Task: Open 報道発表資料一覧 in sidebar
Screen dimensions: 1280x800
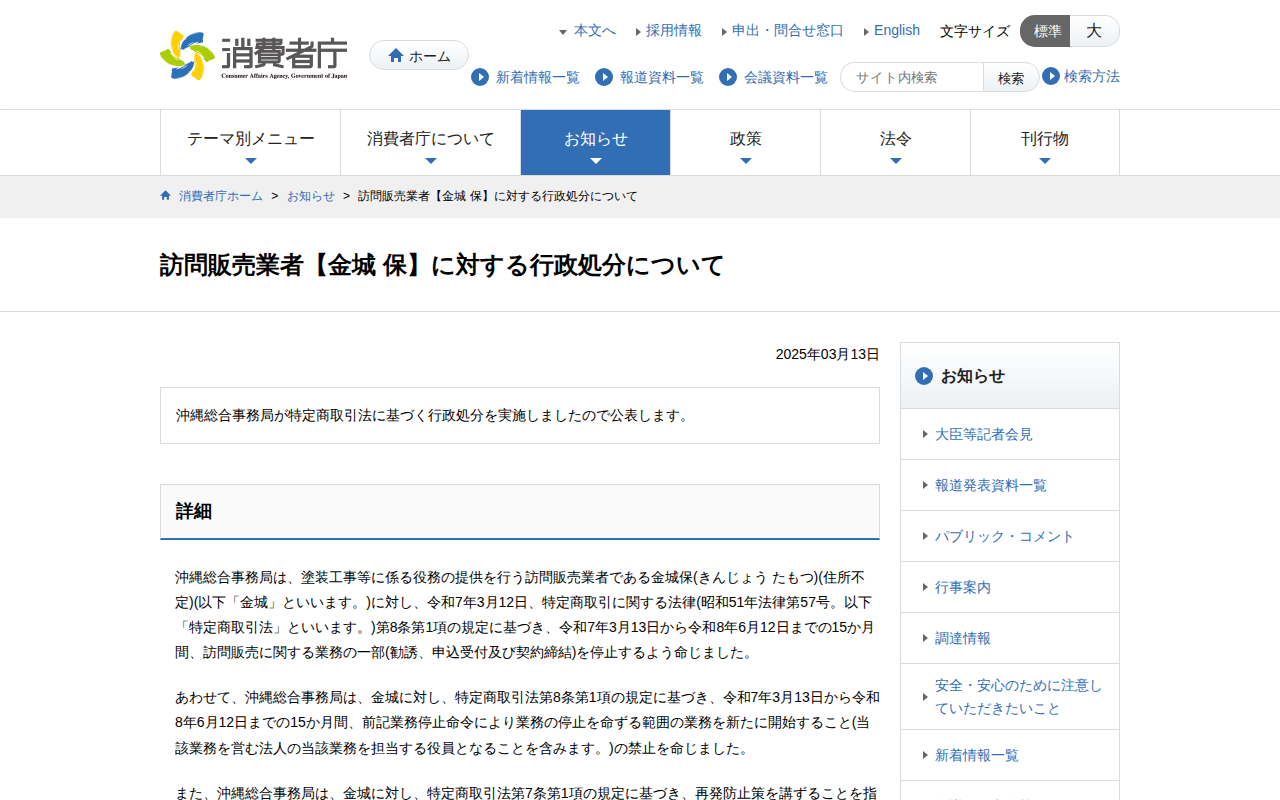Action: coord(991,485)
